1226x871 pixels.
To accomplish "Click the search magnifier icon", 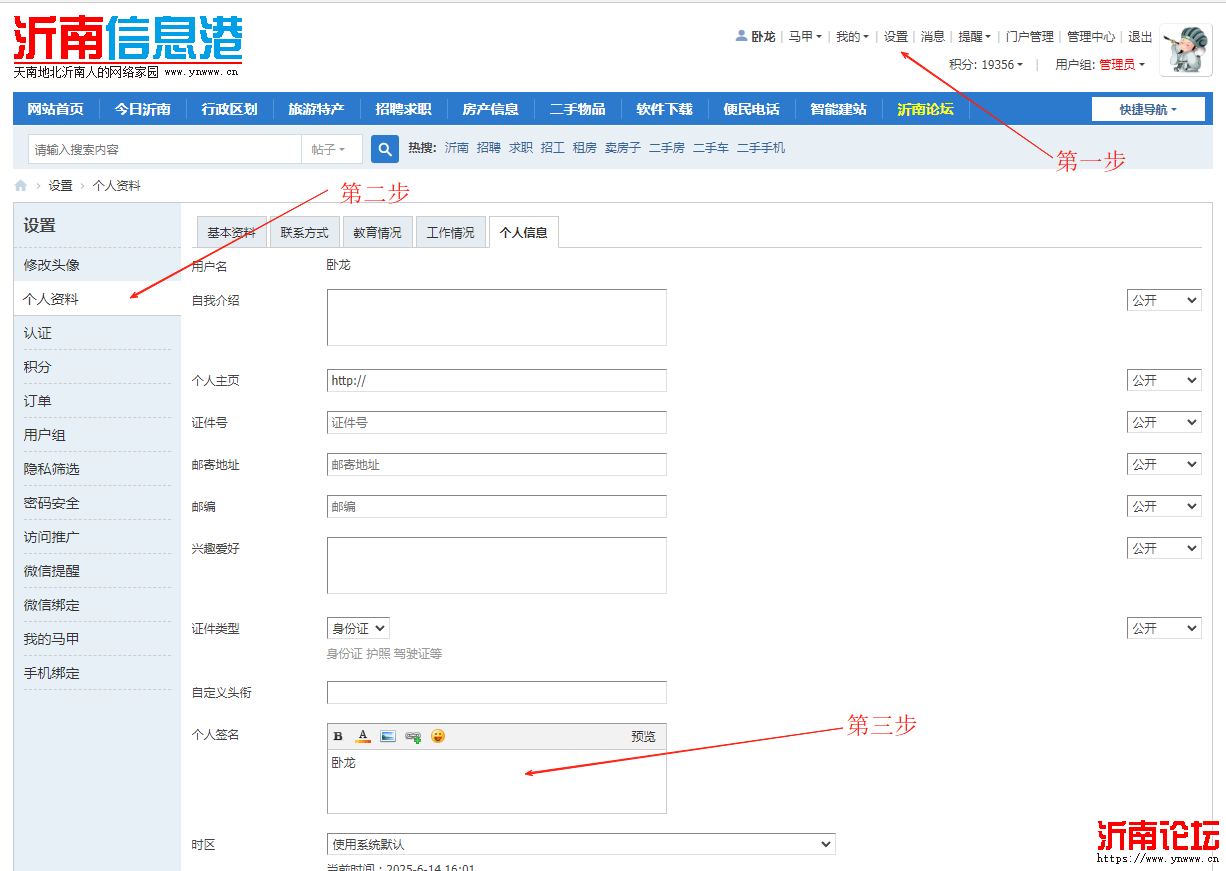I will 384,147.
